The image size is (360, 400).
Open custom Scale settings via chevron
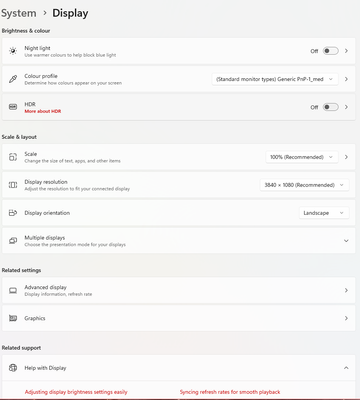click(346, 157)
